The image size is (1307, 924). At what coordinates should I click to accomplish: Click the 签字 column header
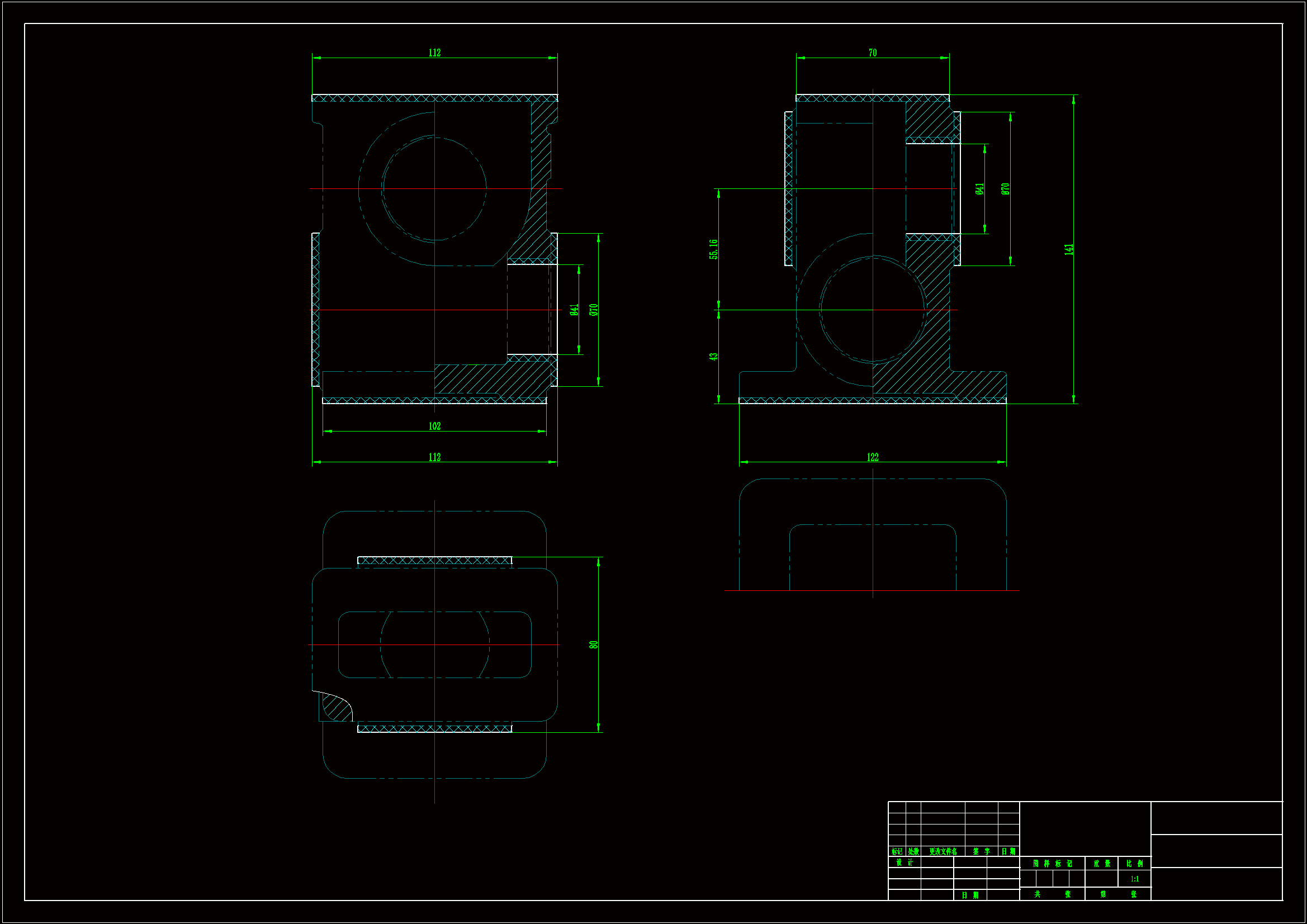tap(981, 851)
